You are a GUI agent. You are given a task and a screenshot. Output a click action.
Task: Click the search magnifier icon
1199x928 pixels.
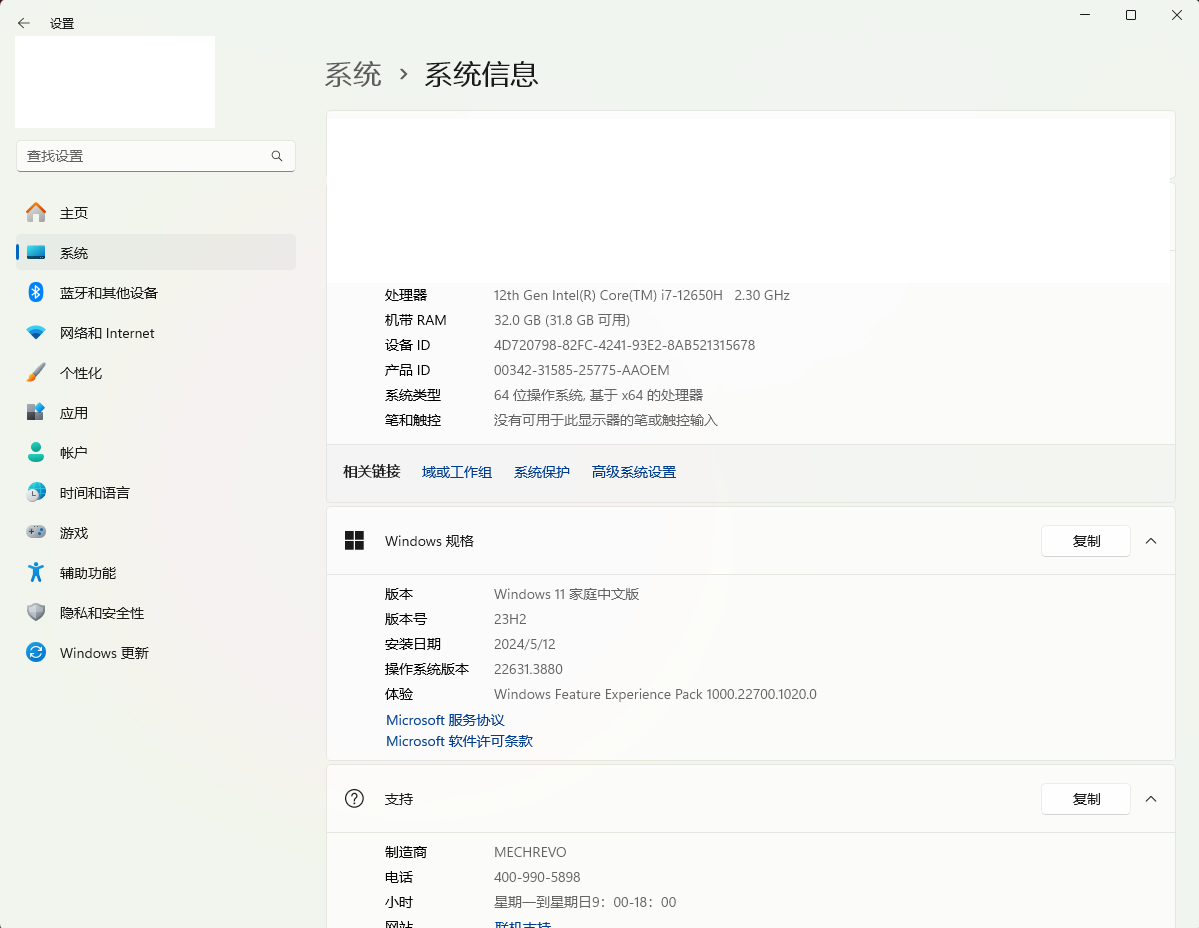277,156
